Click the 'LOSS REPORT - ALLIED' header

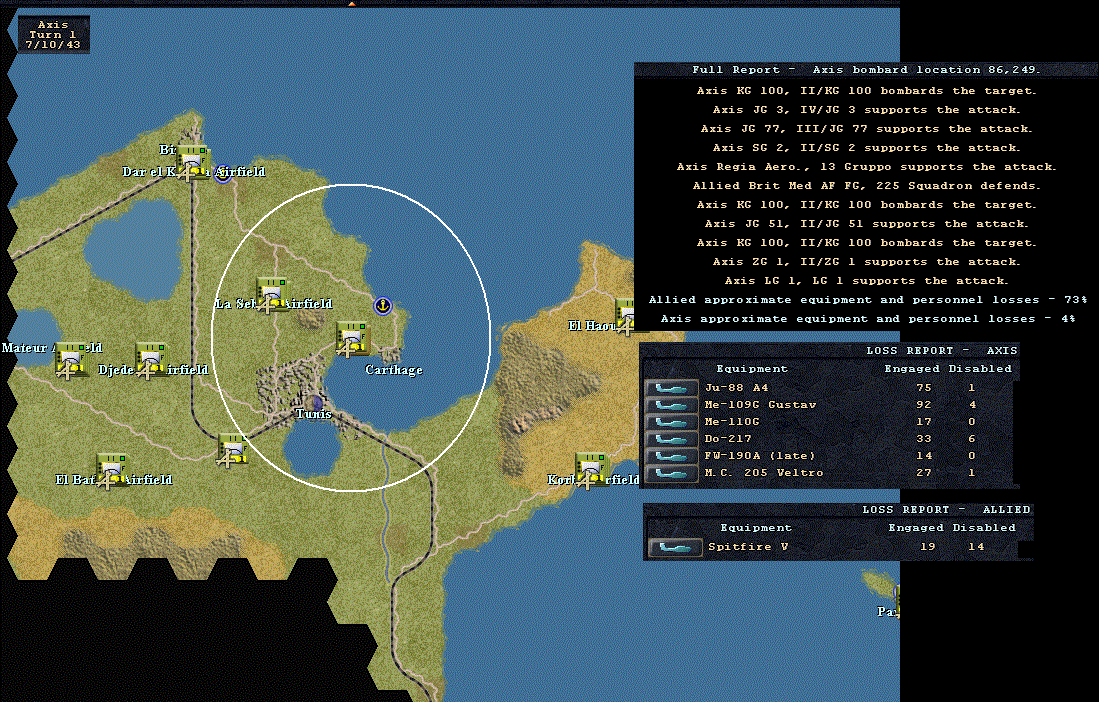(x=946, y=509)
